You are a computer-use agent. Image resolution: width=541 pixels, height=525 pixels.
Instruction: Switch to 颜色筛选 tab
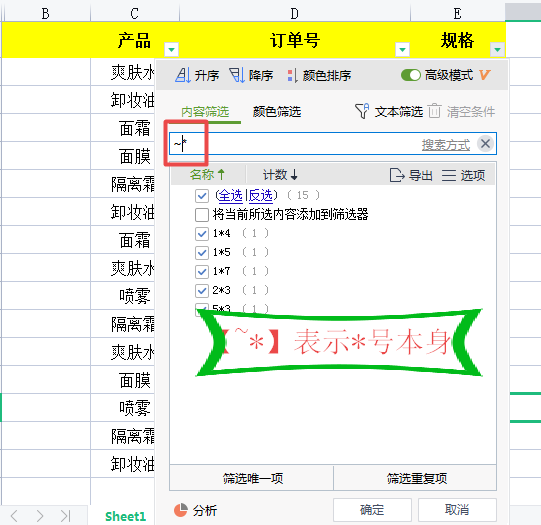(x=277, y=111)
